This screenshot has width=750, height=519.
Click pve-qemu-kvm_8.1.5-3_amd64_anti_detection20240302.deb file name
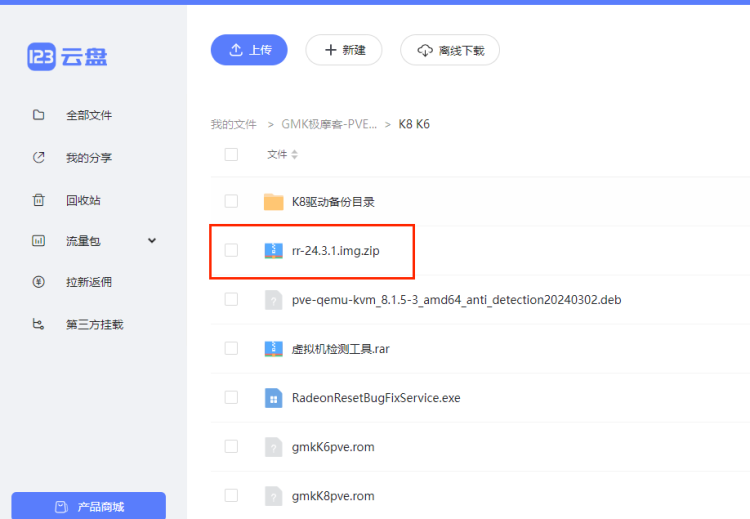pos(457,300)
